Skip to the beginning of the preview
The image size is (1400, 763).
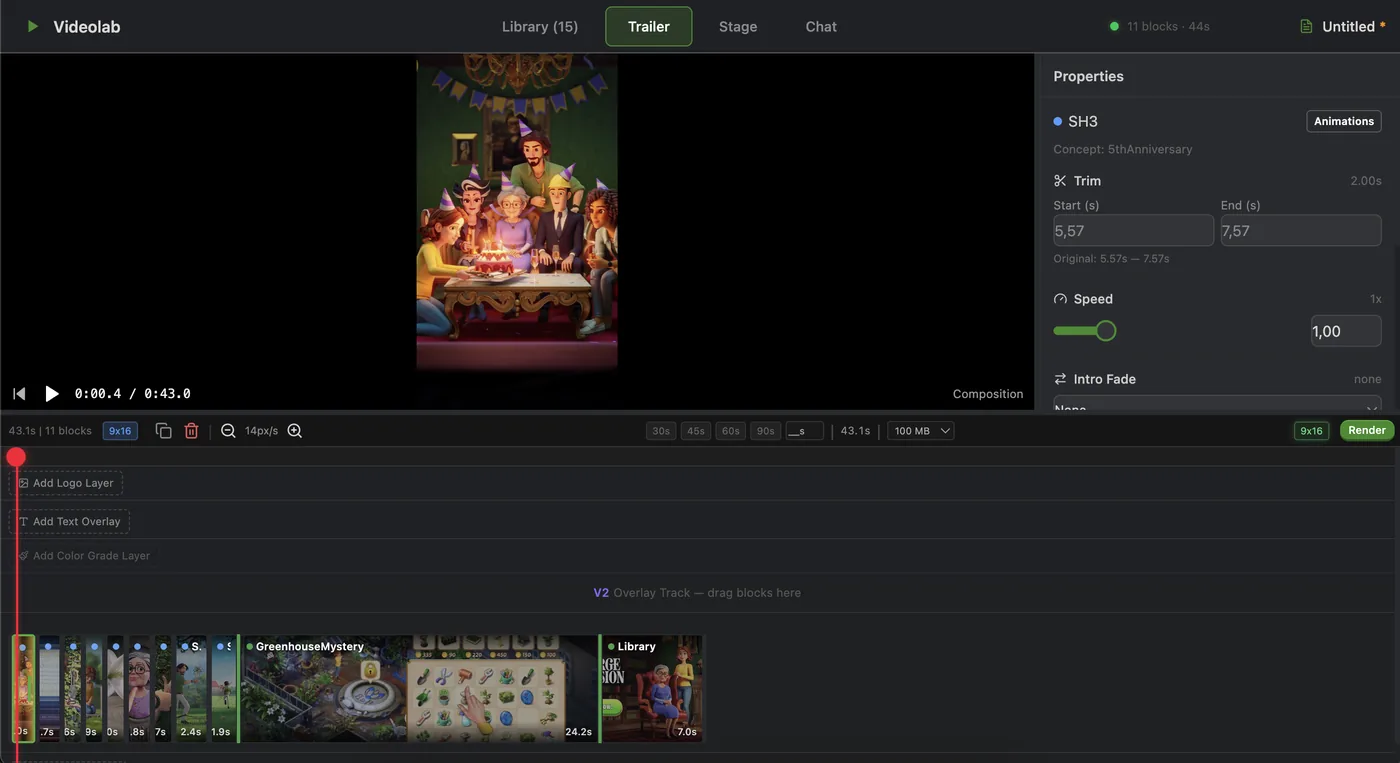pos(19,394)
